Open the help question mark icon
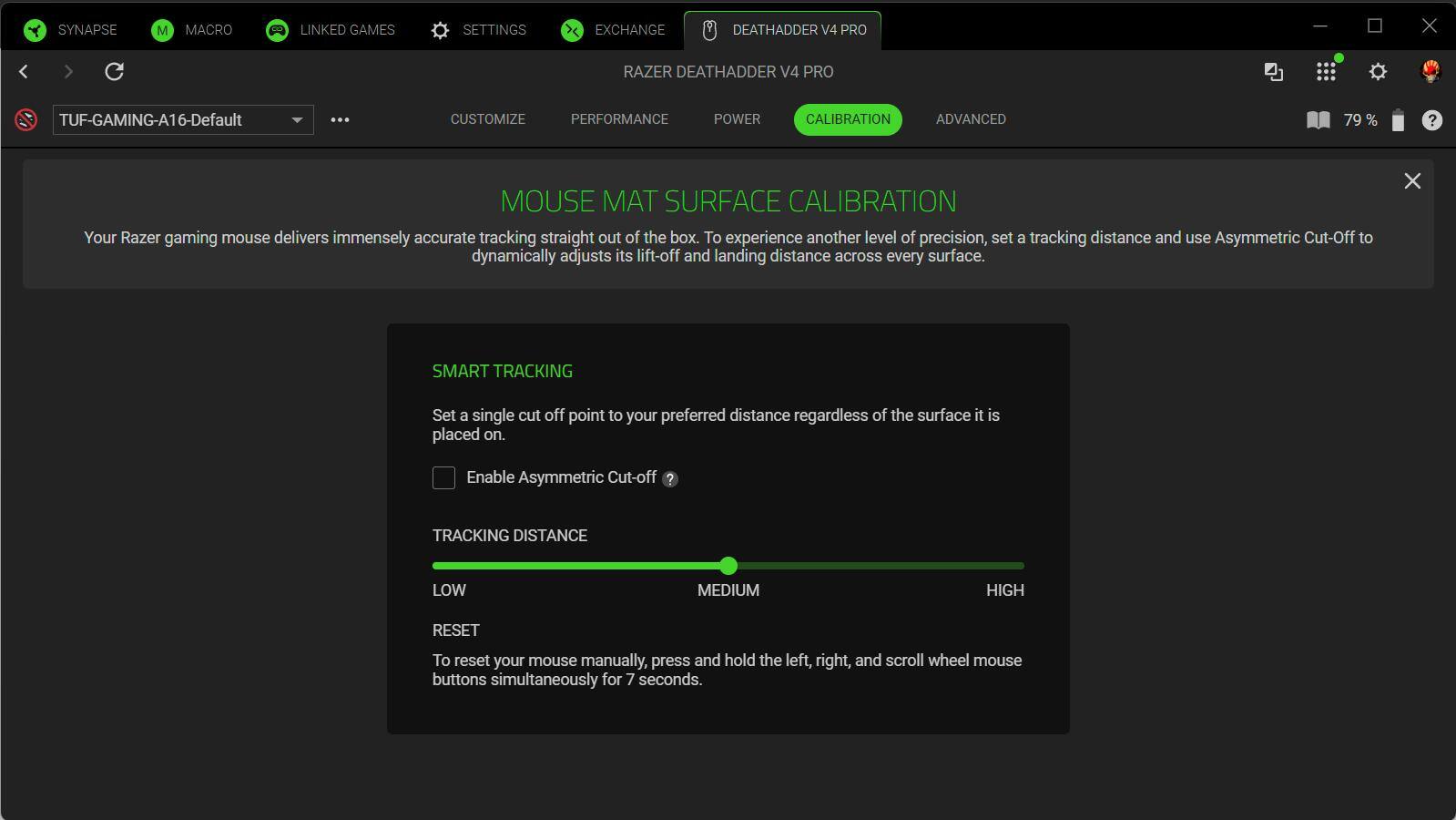This screenshot has height=820, width=1456. point(1431,120)
